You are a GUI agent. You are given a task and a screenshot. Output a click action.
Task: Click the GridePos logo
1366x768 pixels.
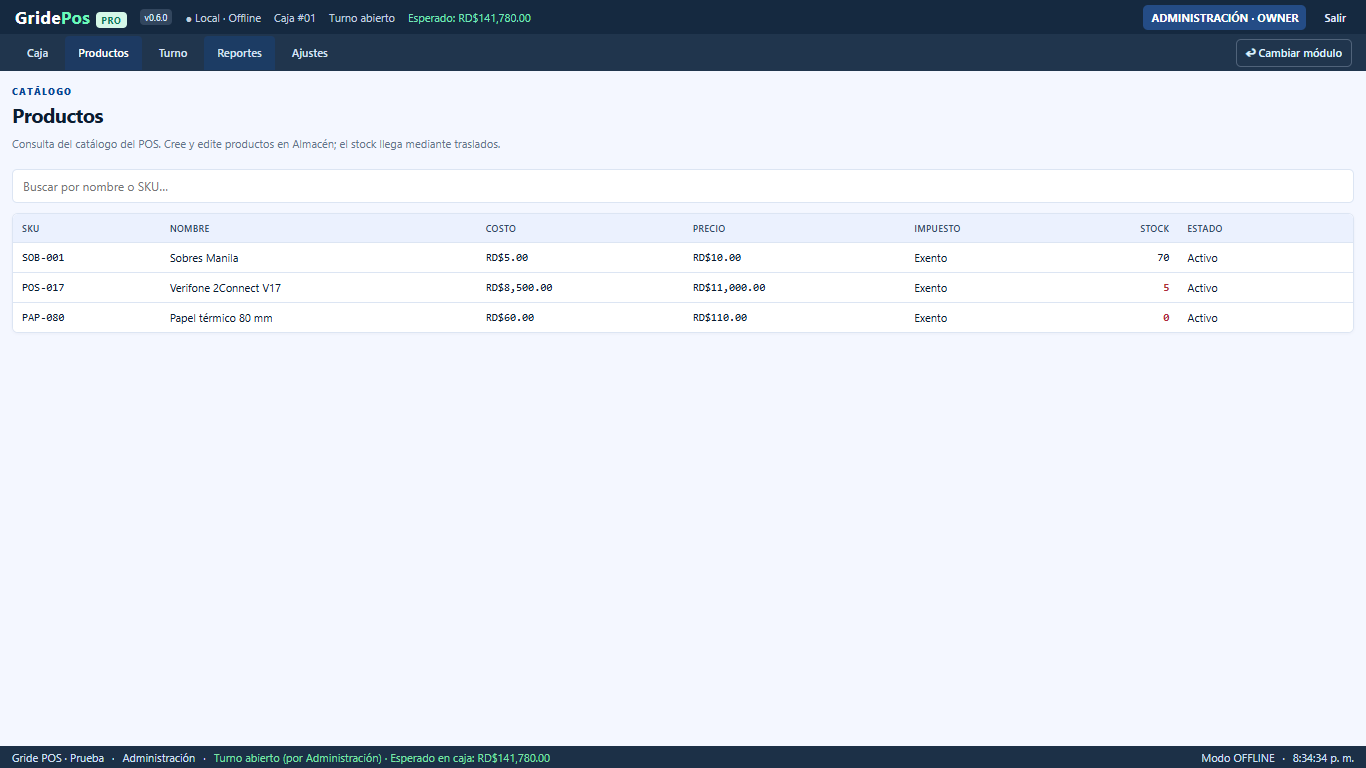pos(53,18)
